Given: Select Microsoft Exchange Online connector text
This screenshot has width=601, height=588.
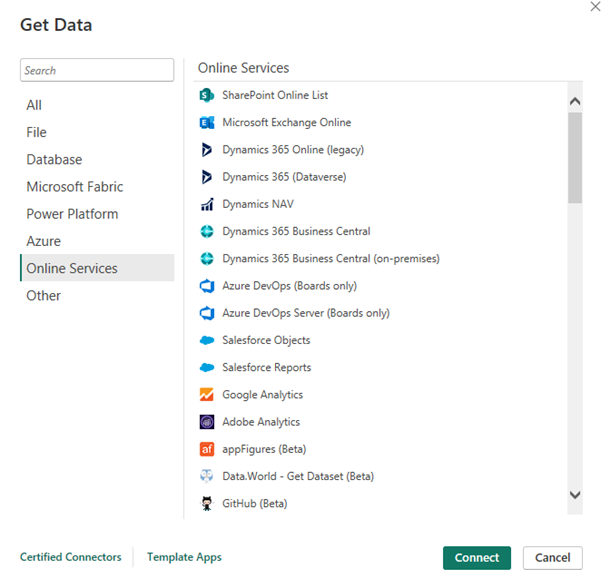Looking at the screenshot, I should [286, 122].
